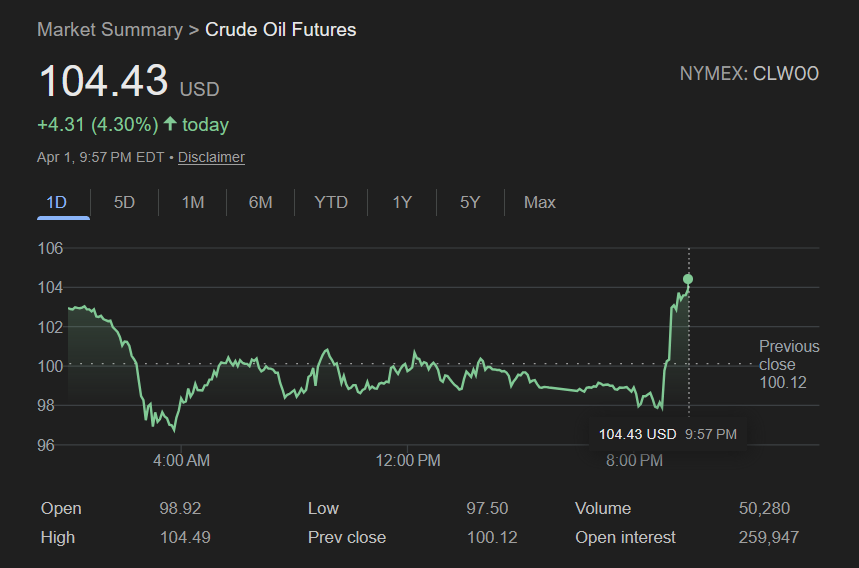Switch to the 1Y chart view
The width and height of the screenshot is (859, 568).
[x=402, y=202]
